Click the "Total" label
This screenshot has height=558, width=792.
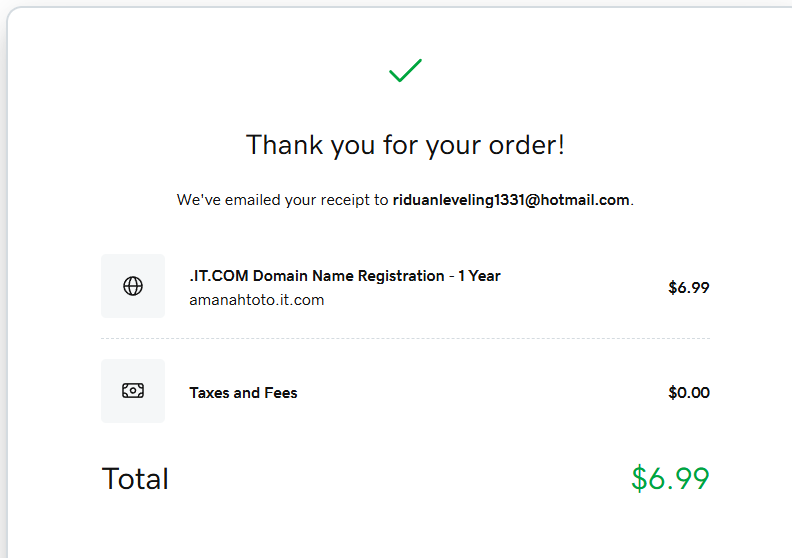135,479
